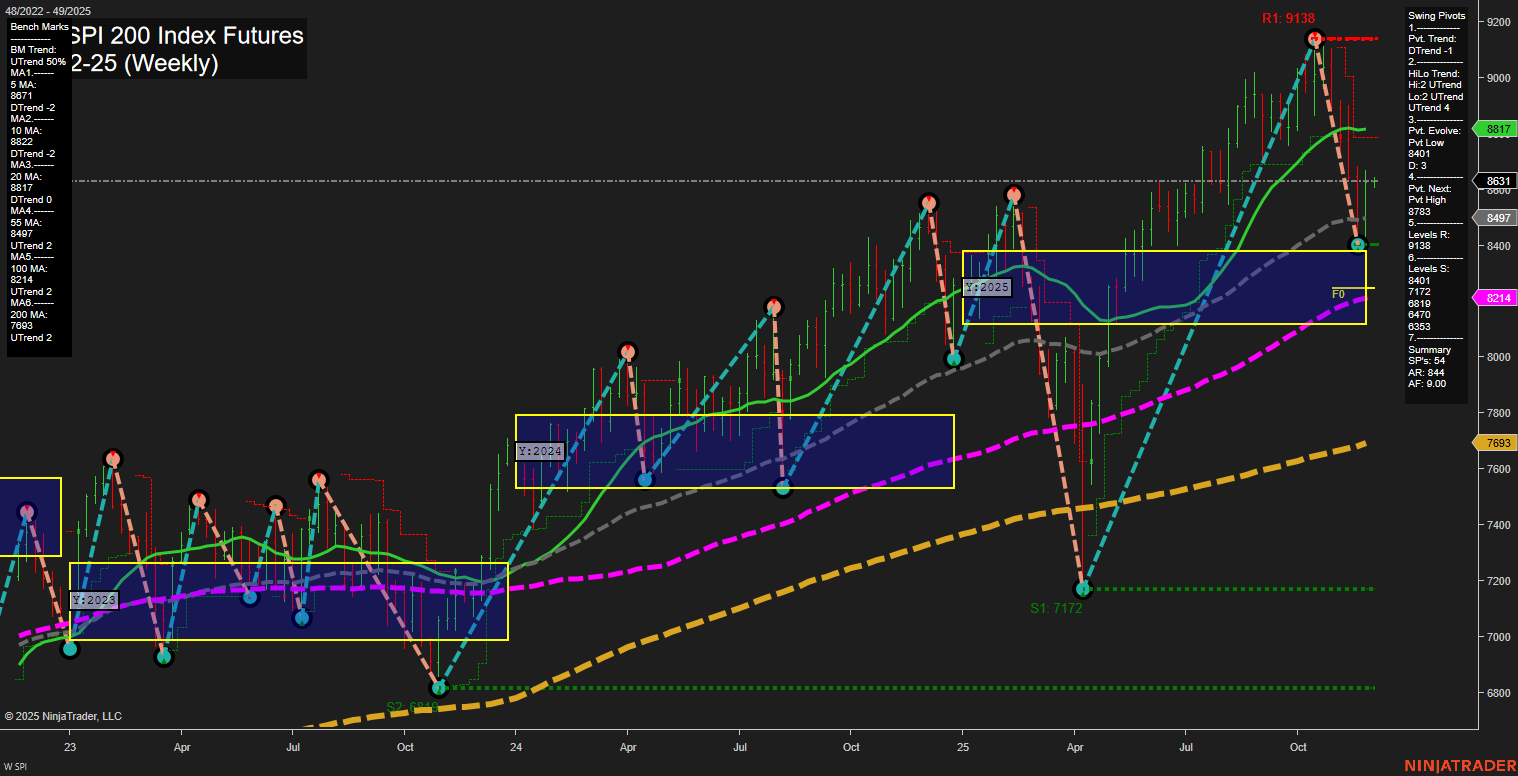Click the AR: 844 summary value

1426,372
